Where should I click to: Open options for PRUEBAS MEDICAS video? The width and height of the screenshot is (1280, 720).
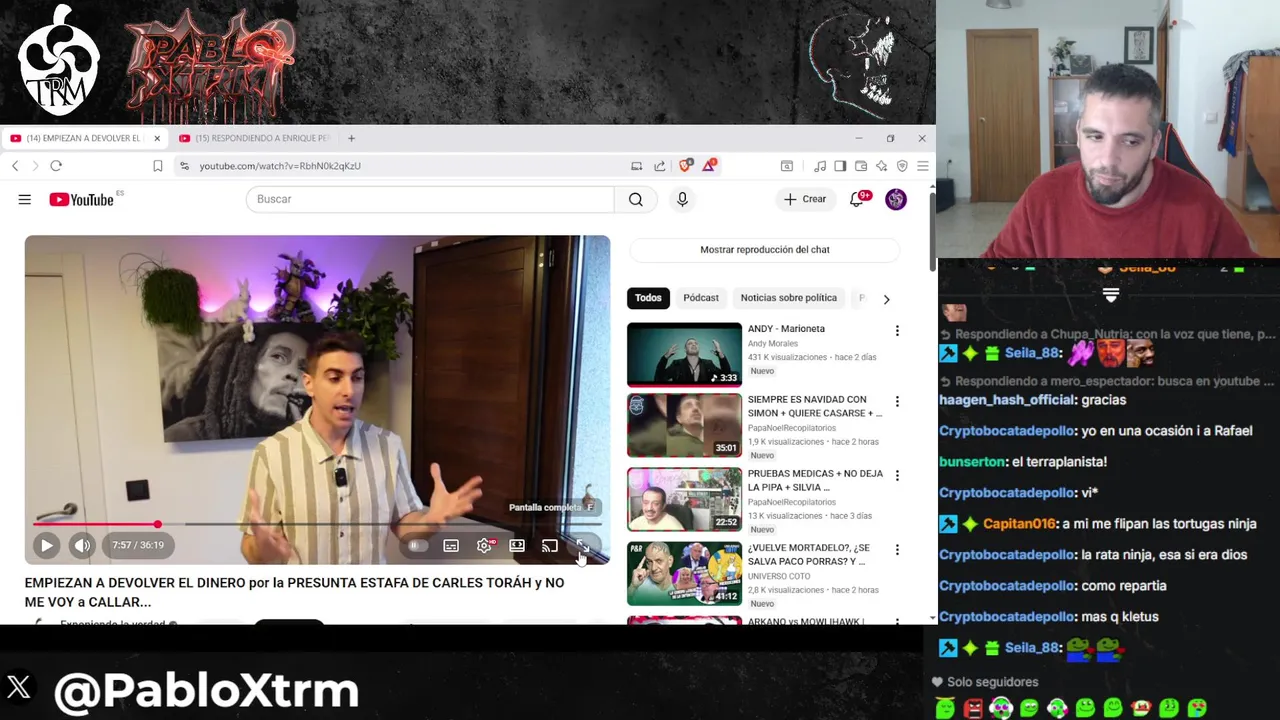[897, 476]
